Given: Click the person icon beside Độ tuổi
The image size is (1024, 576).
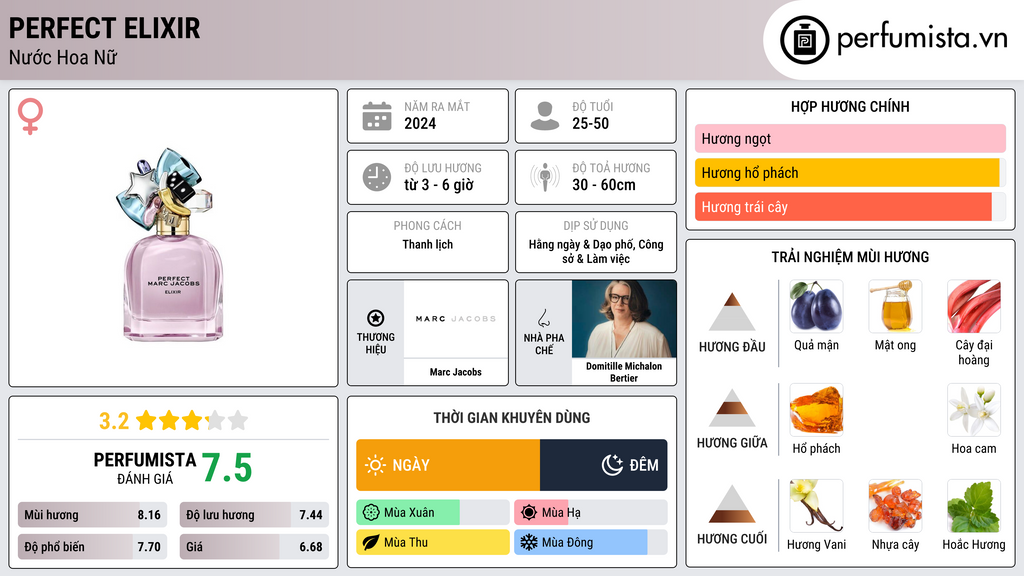Looking at the screenshot, I should point(545,116).
